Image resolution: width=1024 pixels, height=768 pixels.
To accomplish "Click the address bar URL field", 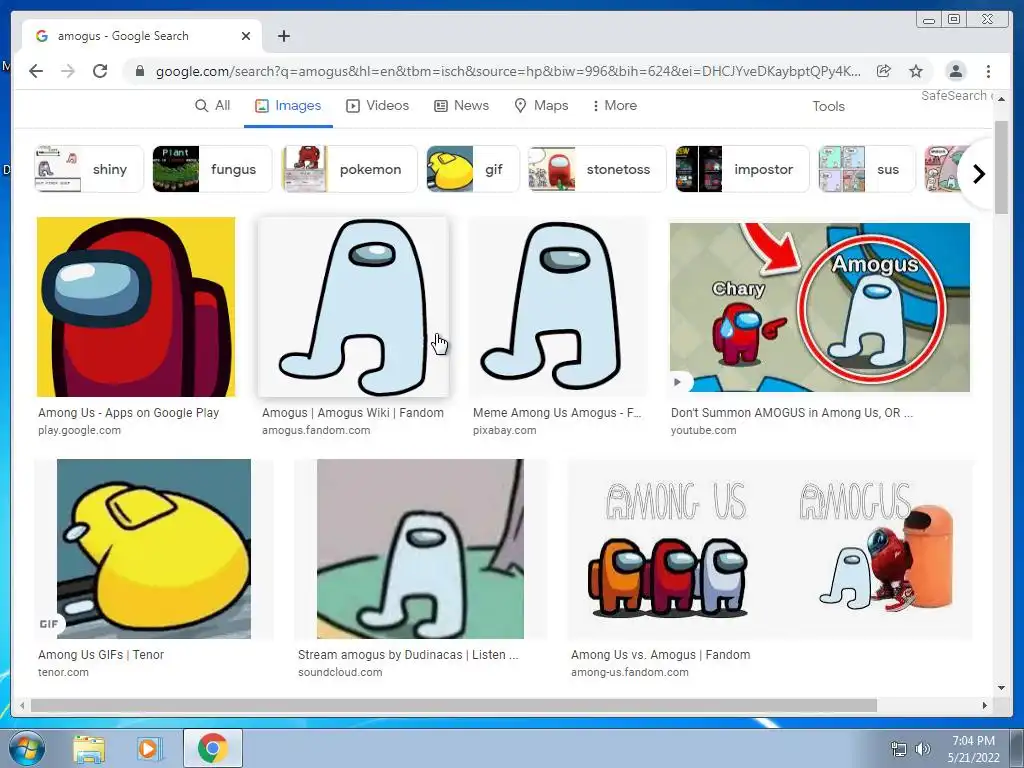I will coord(507,71).
